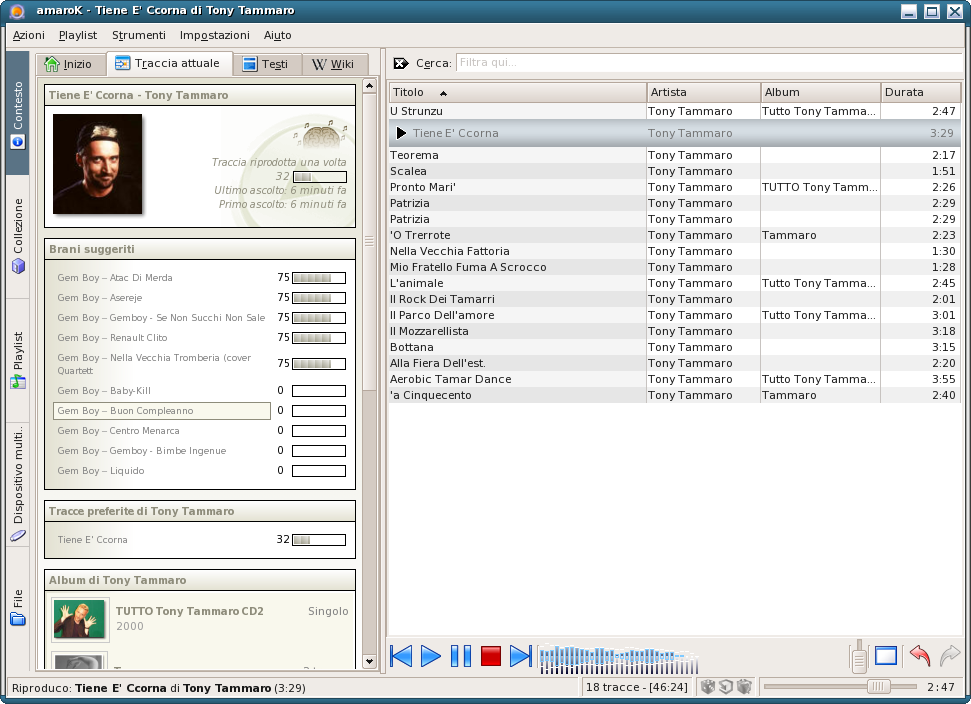Viewport: 971px width, 704px height.
Task: Open the Impostazioni menu
Action: click(x=214, y=35)
